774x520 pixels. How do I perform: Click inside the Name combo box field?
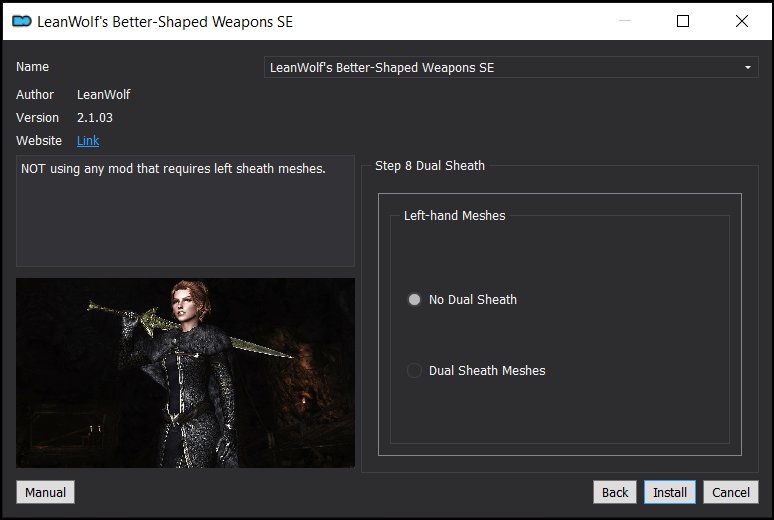tap(511, 67)
